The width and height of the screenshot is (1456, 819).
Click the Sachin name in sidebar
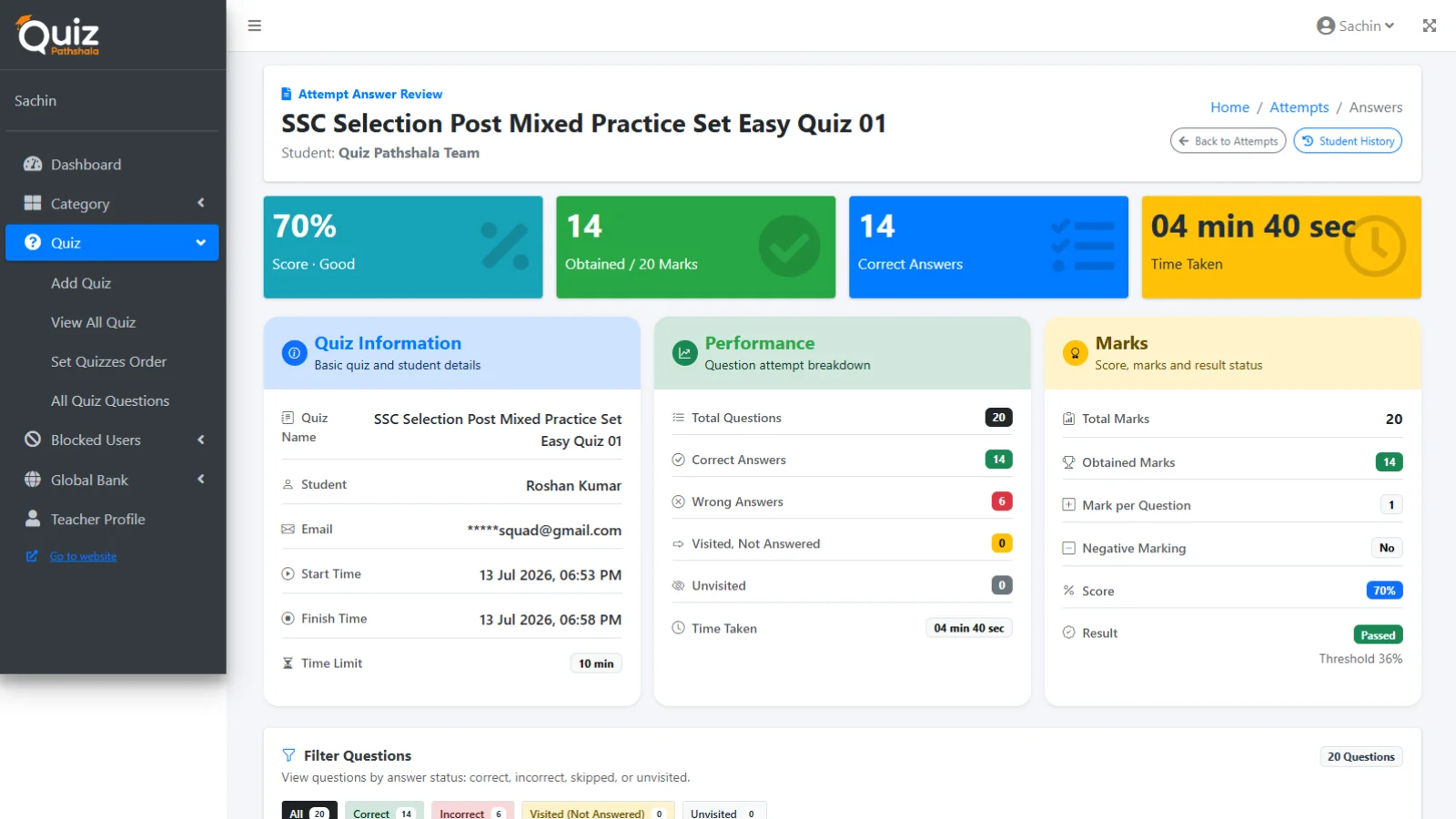[35, 101]
